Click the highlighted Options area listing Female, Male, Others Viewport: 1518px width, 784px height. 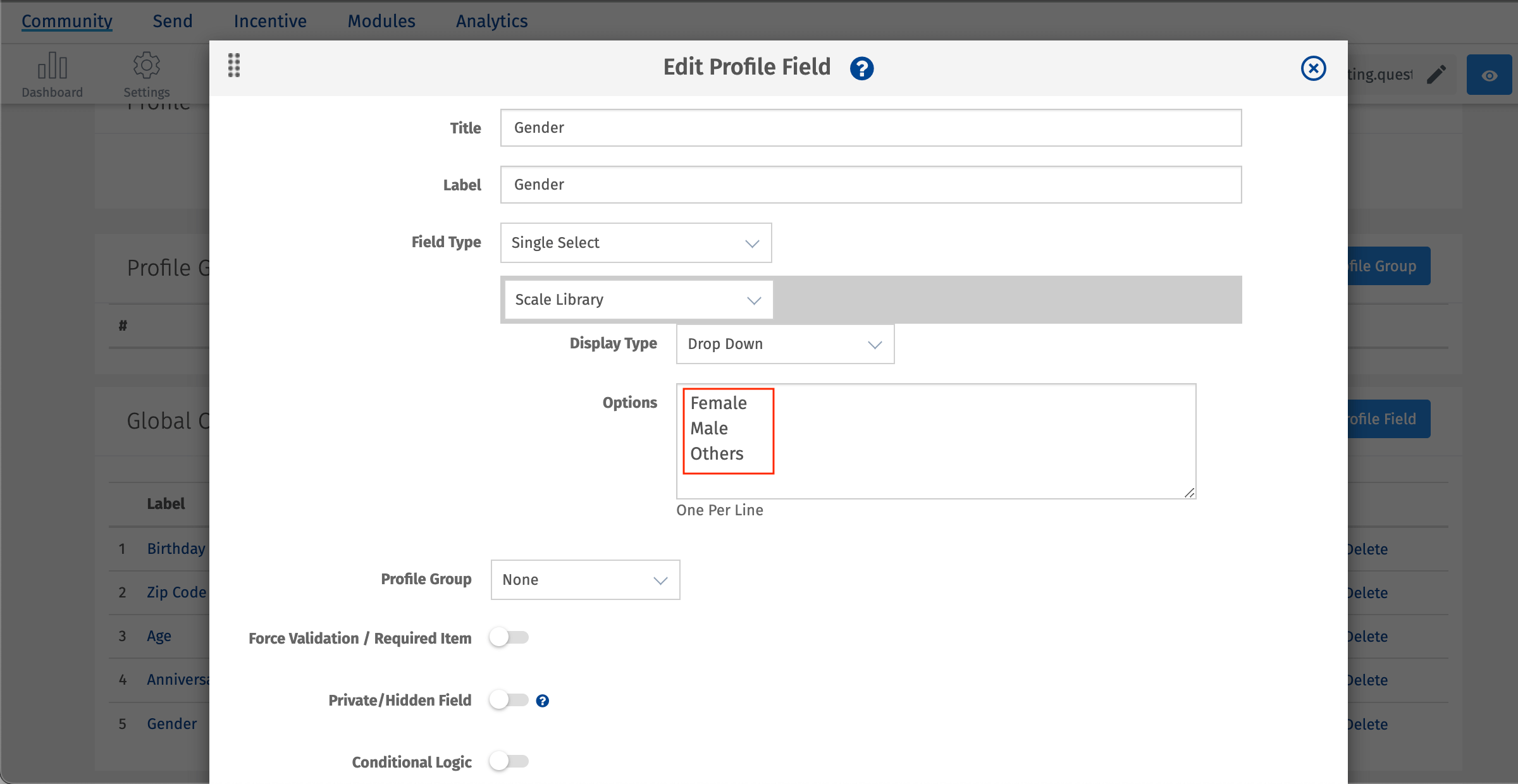[x=727, y=430]
